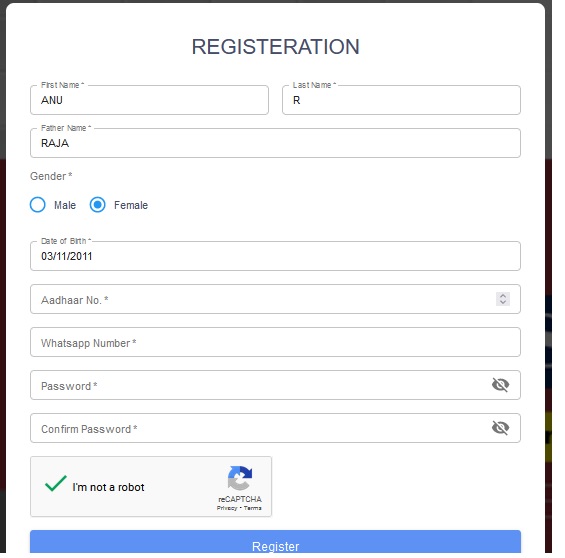Toggle Password field visibility eye icon
Image resolution: width=565 pixels, height=558 pixels.
click(x=500, y=385)
